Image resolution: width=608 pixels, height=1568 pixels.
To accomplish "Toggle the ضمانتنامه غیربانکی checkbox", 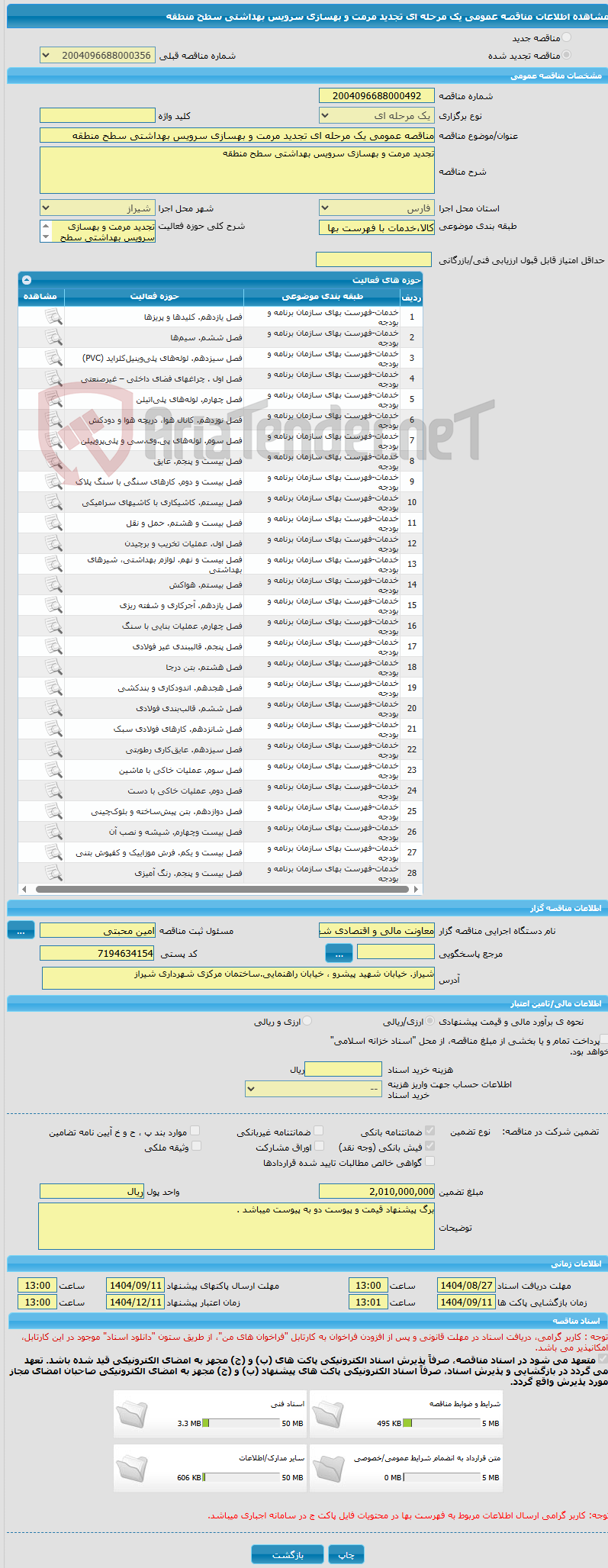I will pyautogui.click(x=318, y=1131).
